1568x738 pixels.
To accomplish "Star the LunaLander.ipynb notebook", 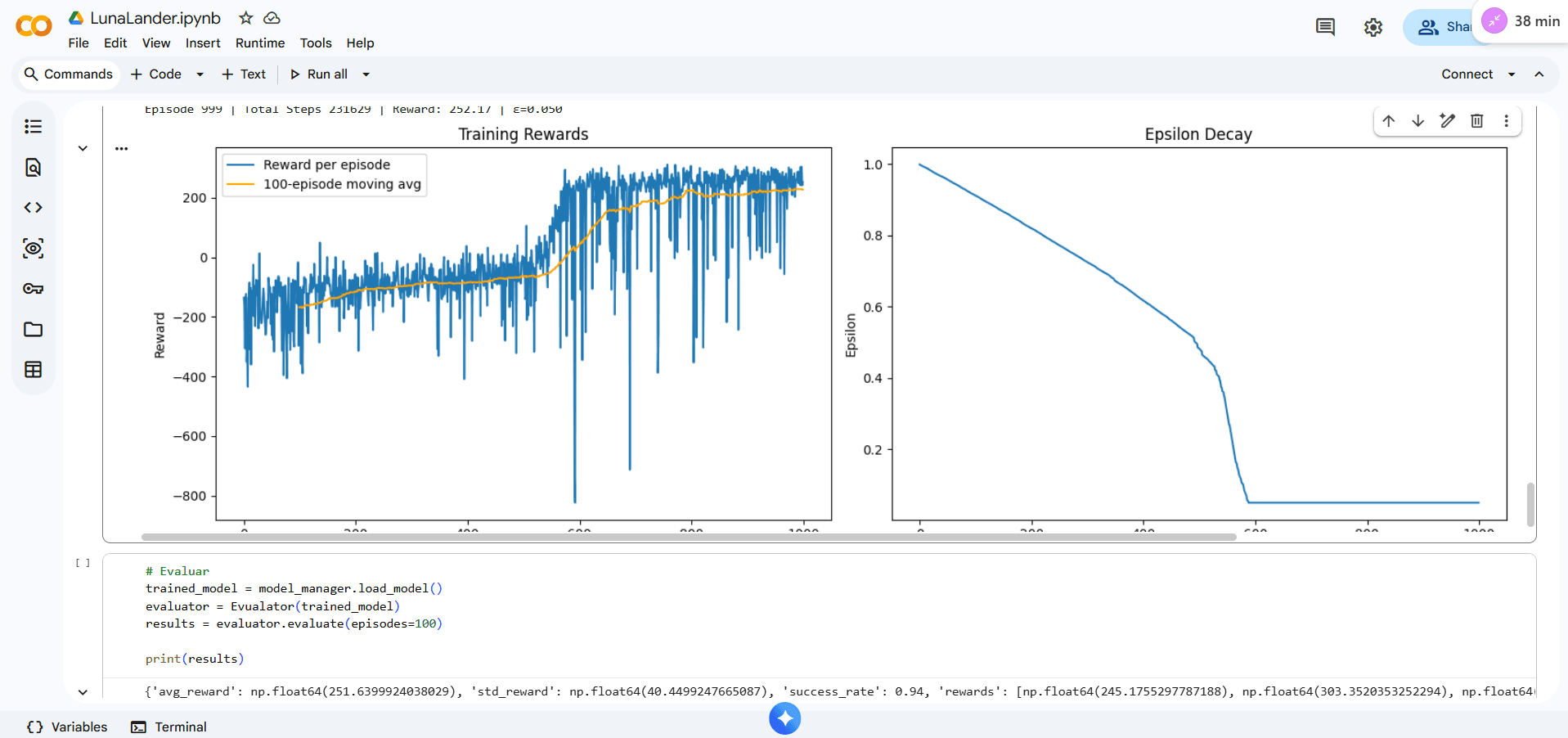I will [245, 18].
